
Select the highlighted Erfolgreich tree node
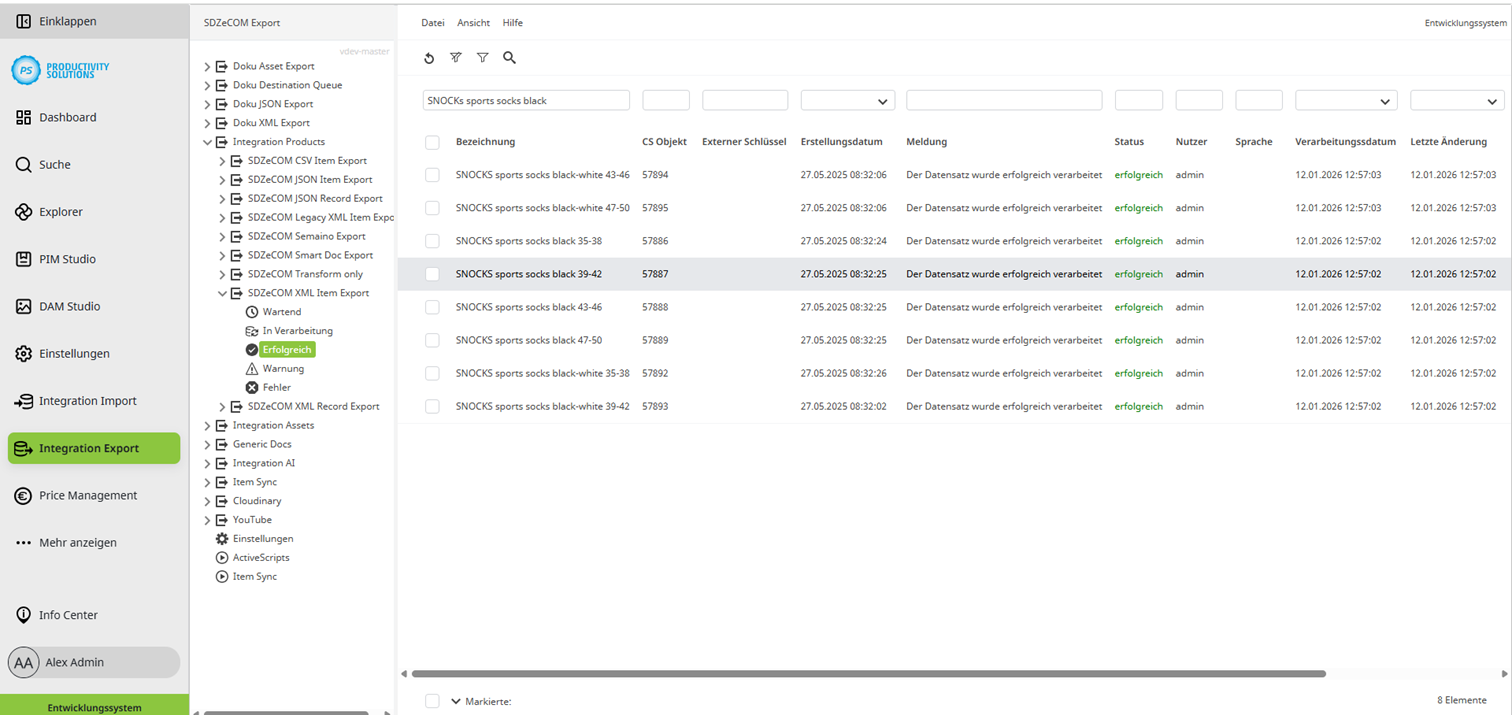pyautogui.click(x=287, y=350)
